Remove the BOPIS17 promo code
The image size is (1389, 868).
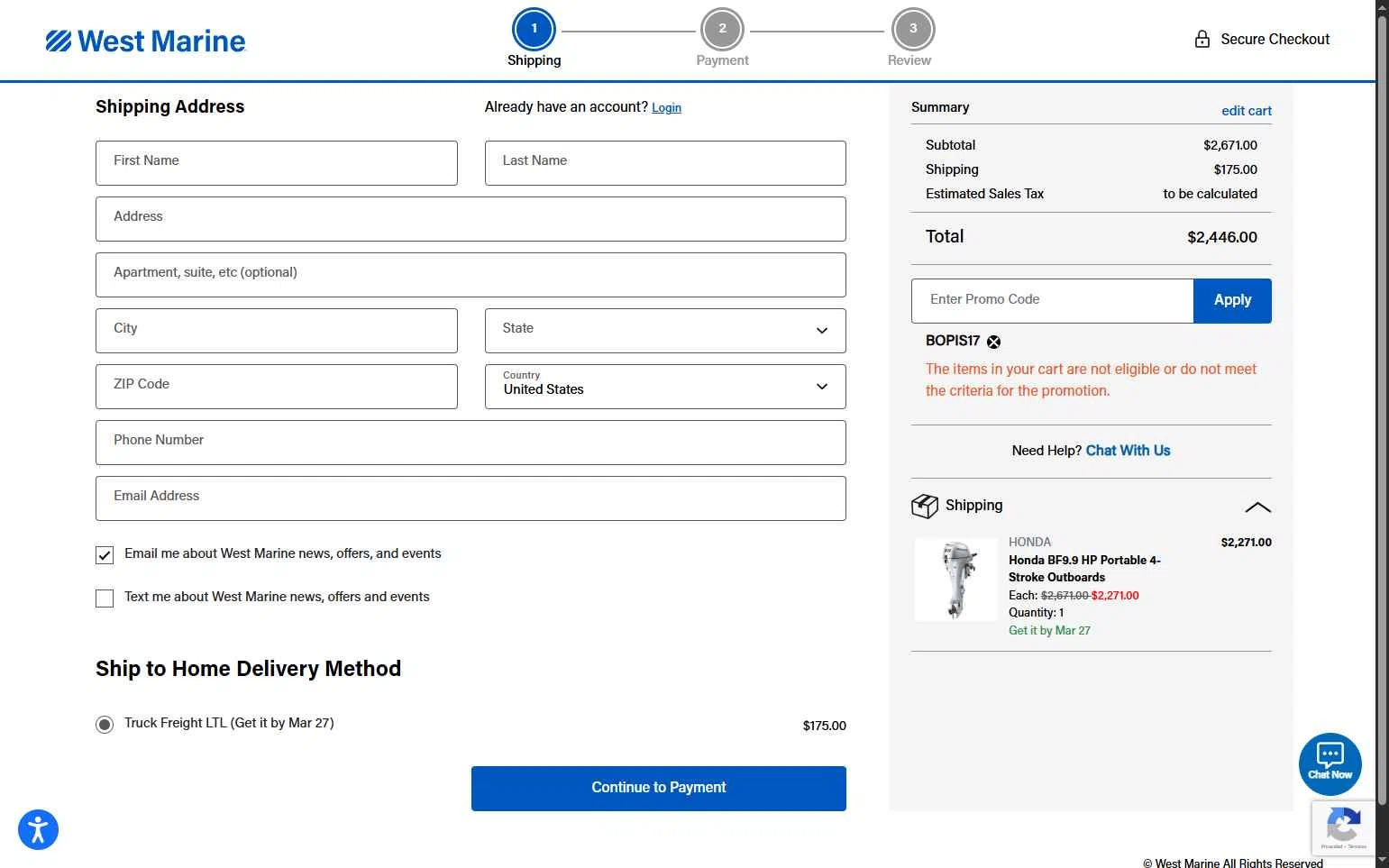(993, 342)
